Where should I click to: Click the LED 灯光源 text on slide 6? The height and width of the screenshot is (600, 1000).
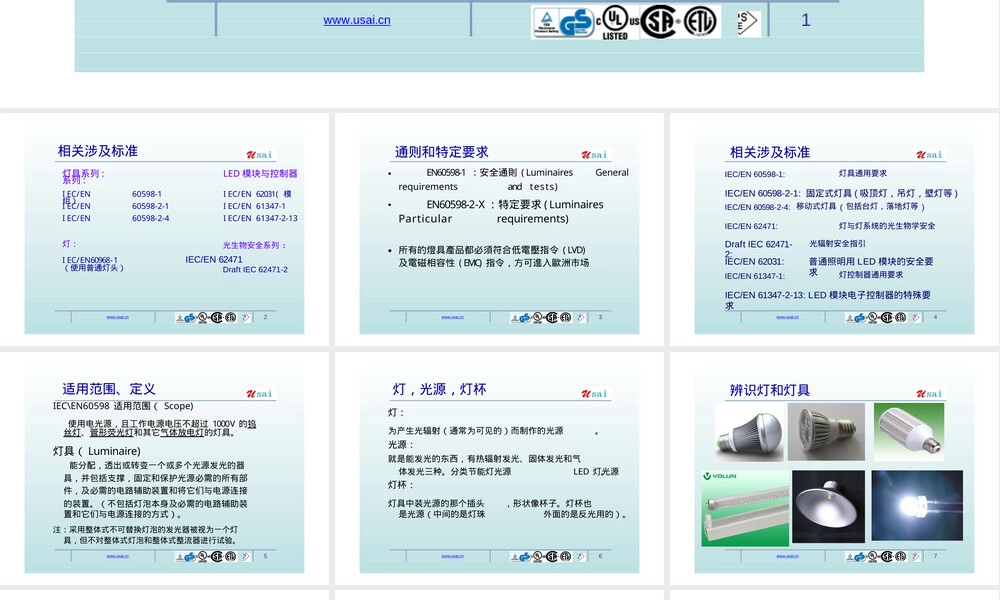pos(596,471)
